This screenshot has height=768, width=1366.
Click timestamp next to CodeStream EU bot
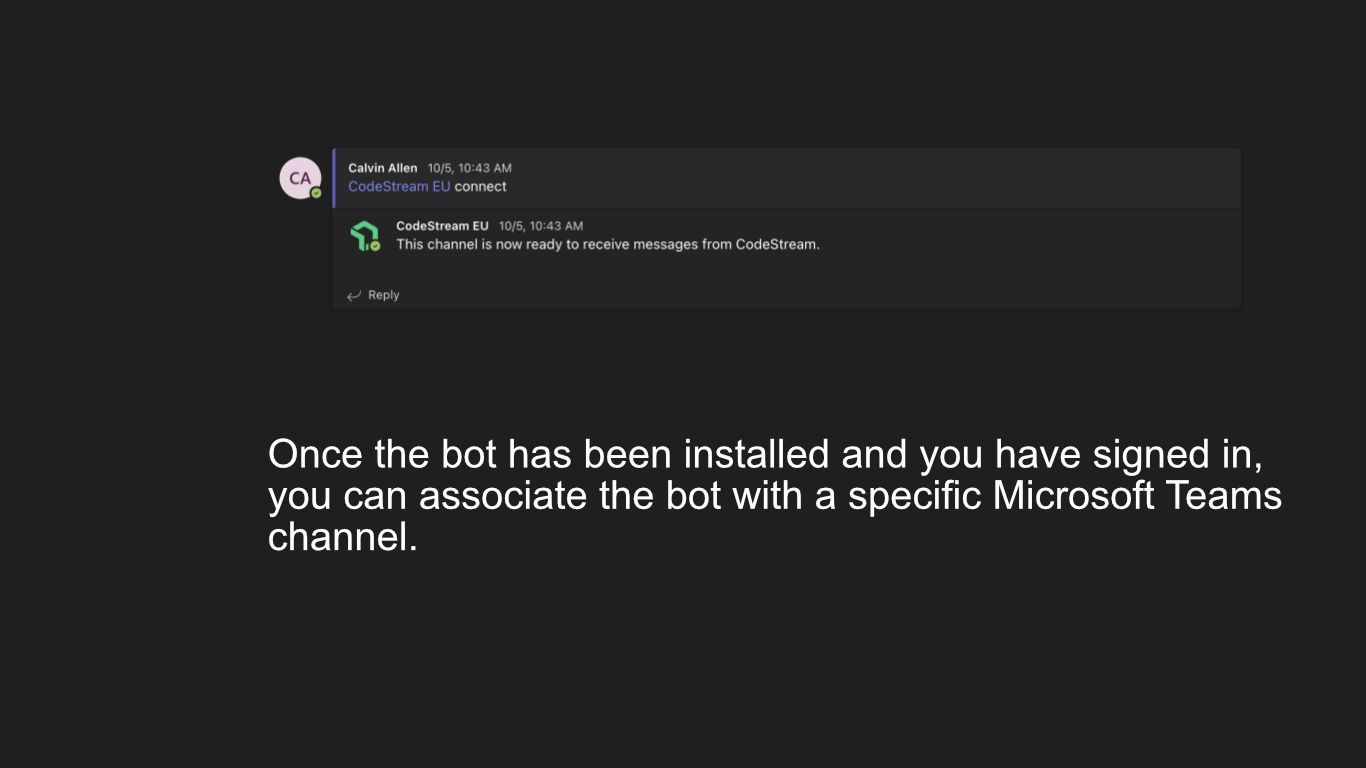pyautogui.click(x=540, y=226)
